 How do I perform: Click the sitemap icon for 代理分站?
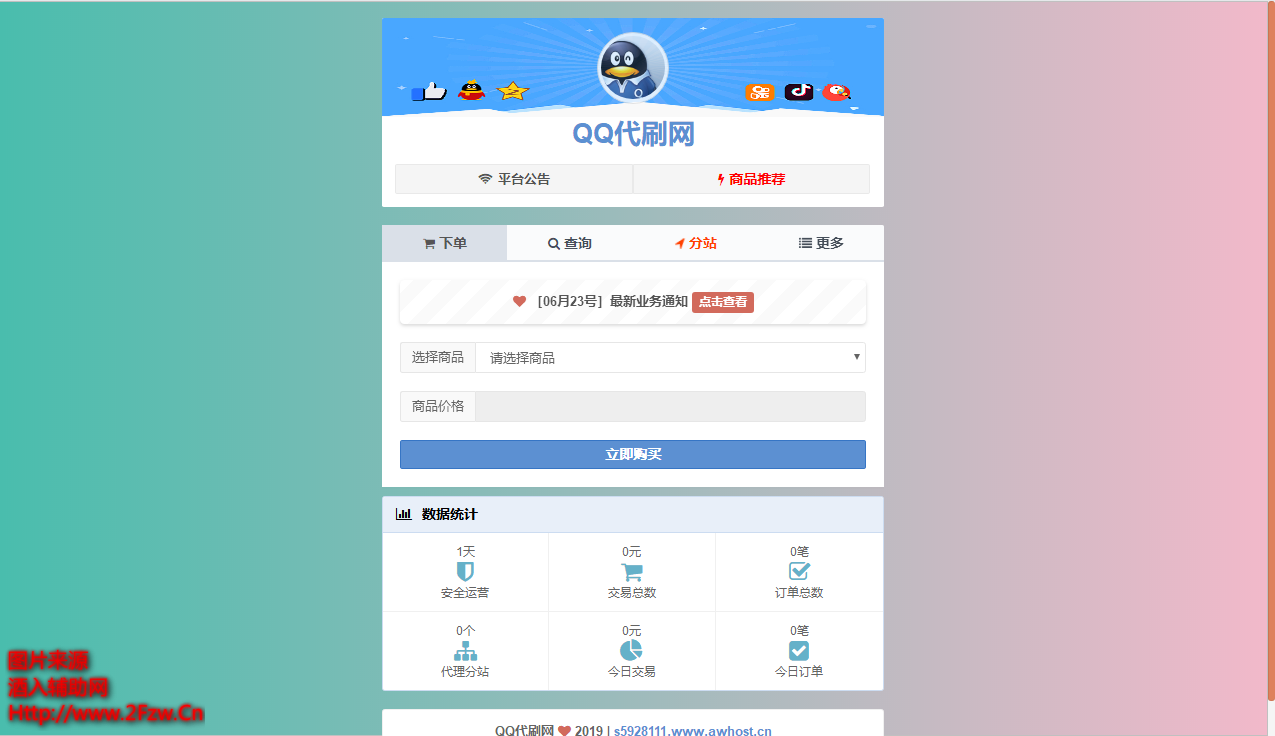tap(465, 650)
